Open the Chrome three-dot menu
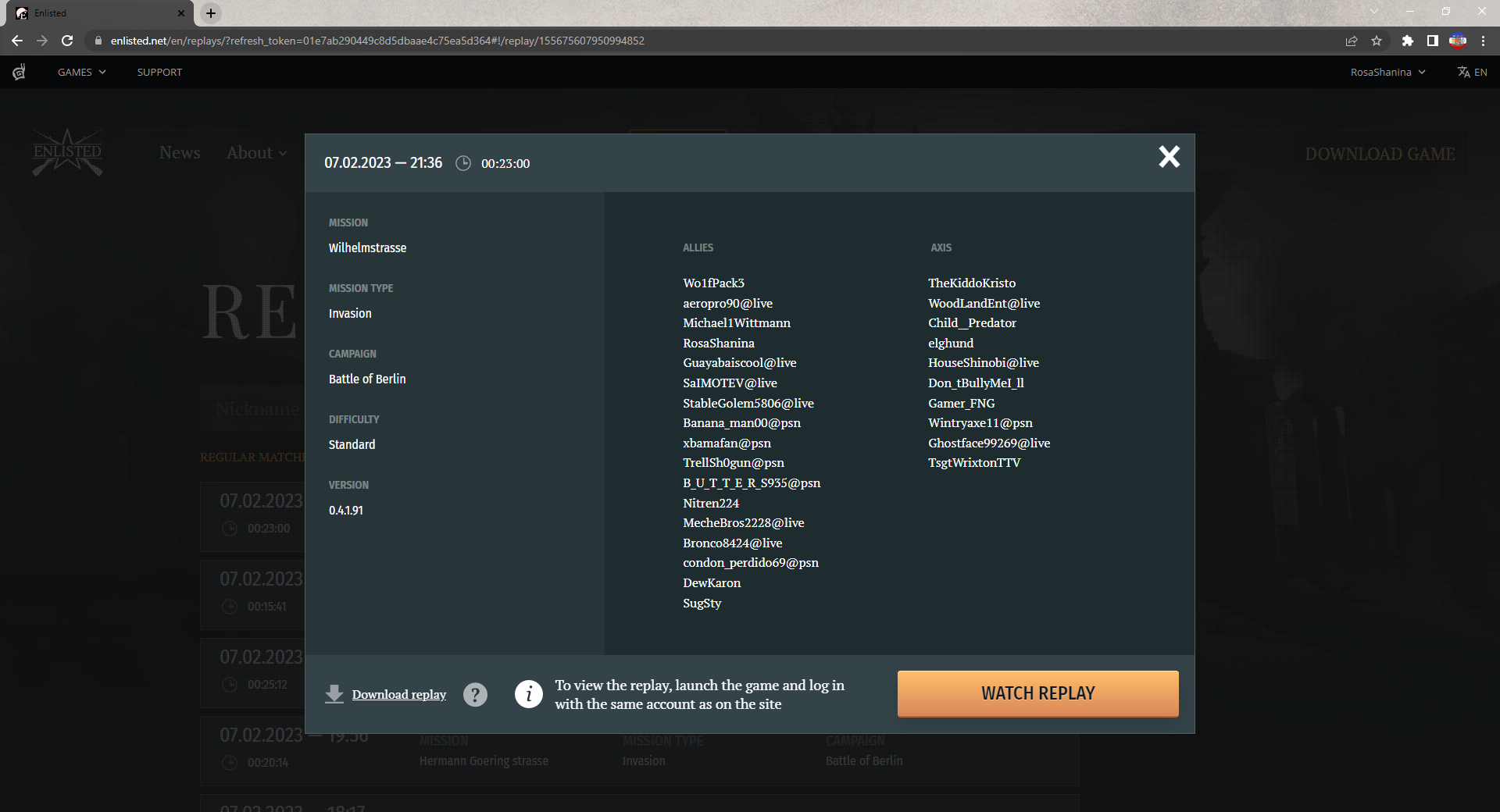Image resolution: width=1500 pixels, height=812 pixels. pyautogui.click(x=1483, y=41)
